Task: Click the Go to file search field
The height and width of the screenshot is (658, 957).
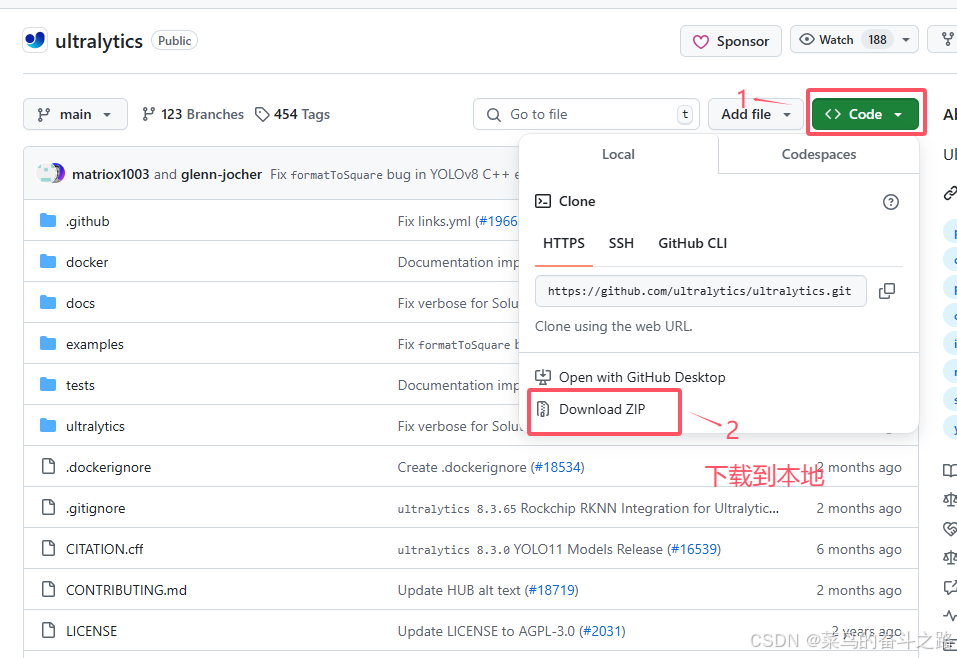Action: 587,114
